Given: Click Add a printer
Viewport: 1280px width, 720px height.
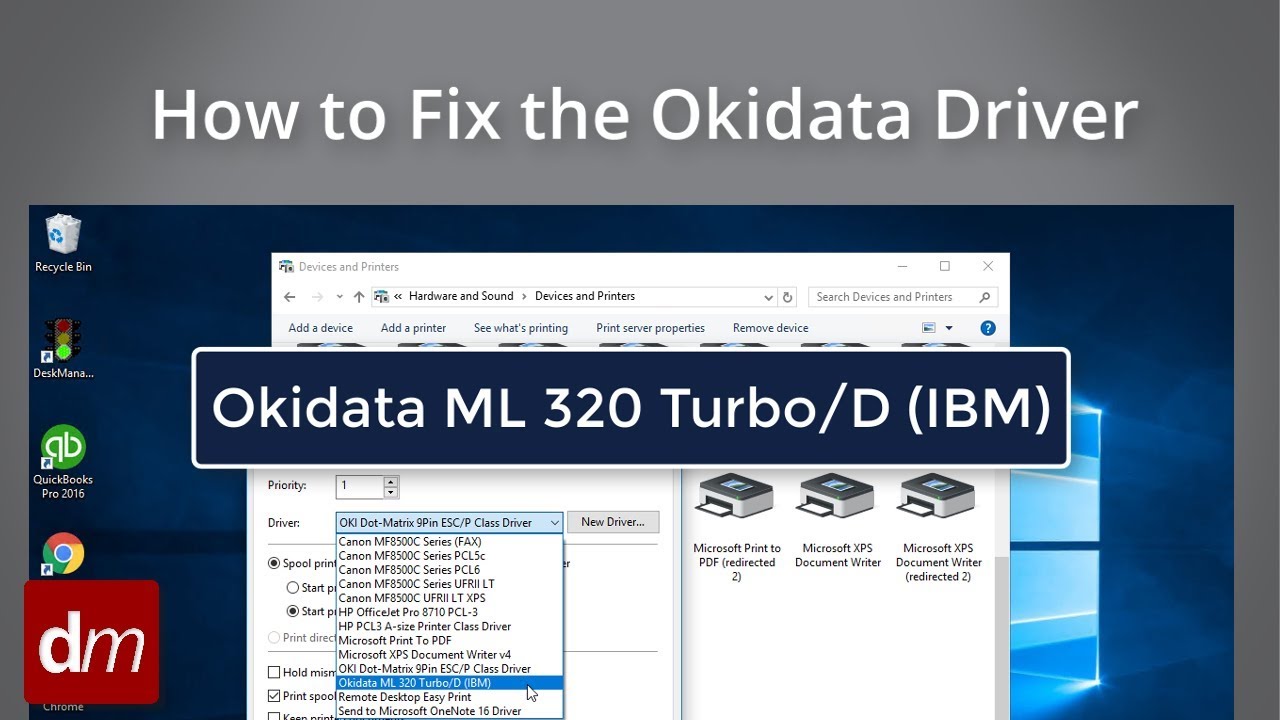Looking at the screenshot, I should [413, 328].
